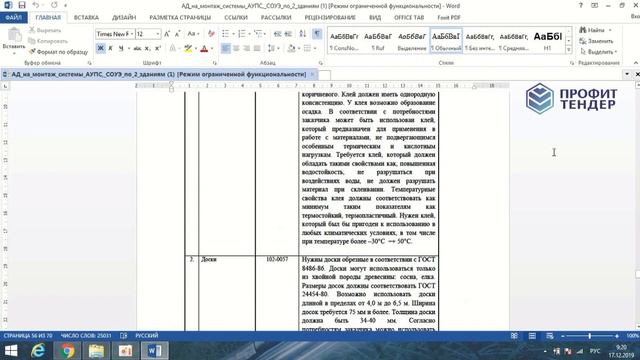Toggle underline formatting (Ч)
640x360 pixels.
click(121, 49)
